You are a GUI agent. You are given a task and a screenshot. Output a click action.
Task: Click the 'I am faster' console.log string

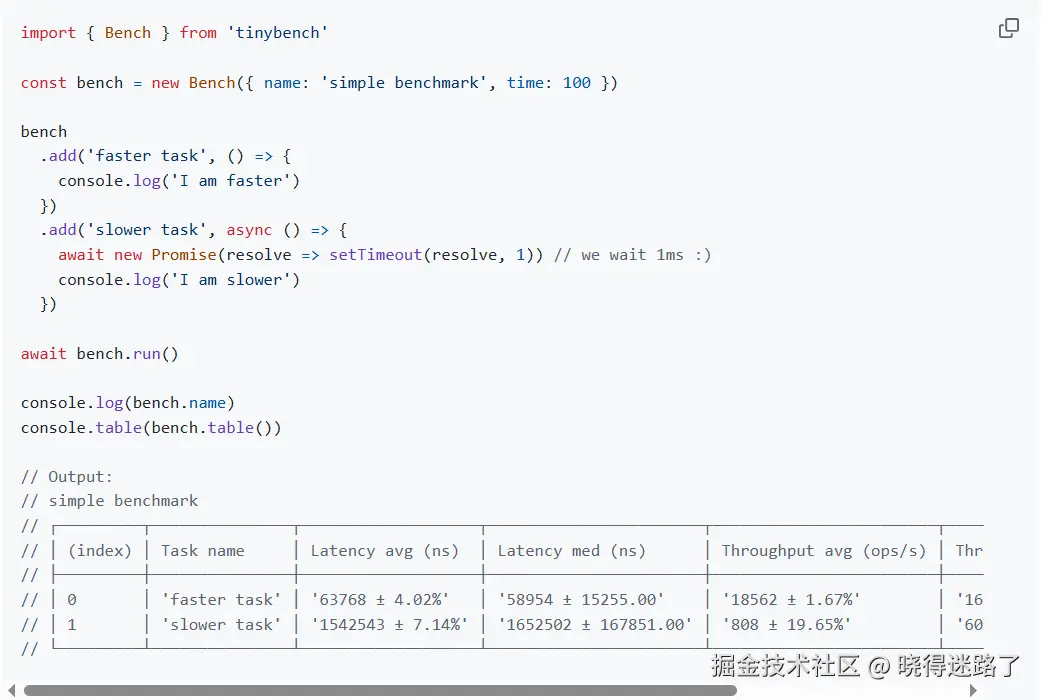pos(231,181)
